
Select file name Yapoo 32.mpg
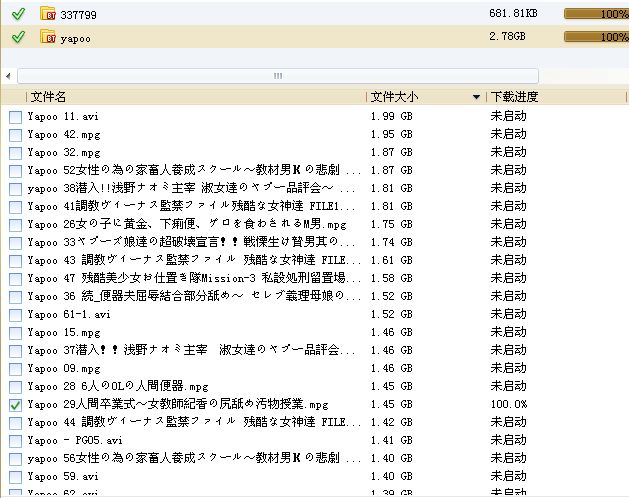[x=64, y=152]
